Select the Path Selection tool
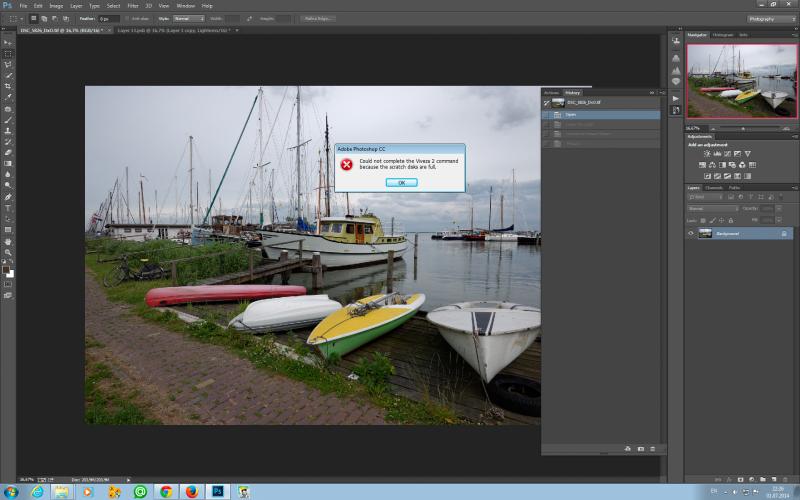This screenshot has height=500, width=800. (x=8, y=218)
